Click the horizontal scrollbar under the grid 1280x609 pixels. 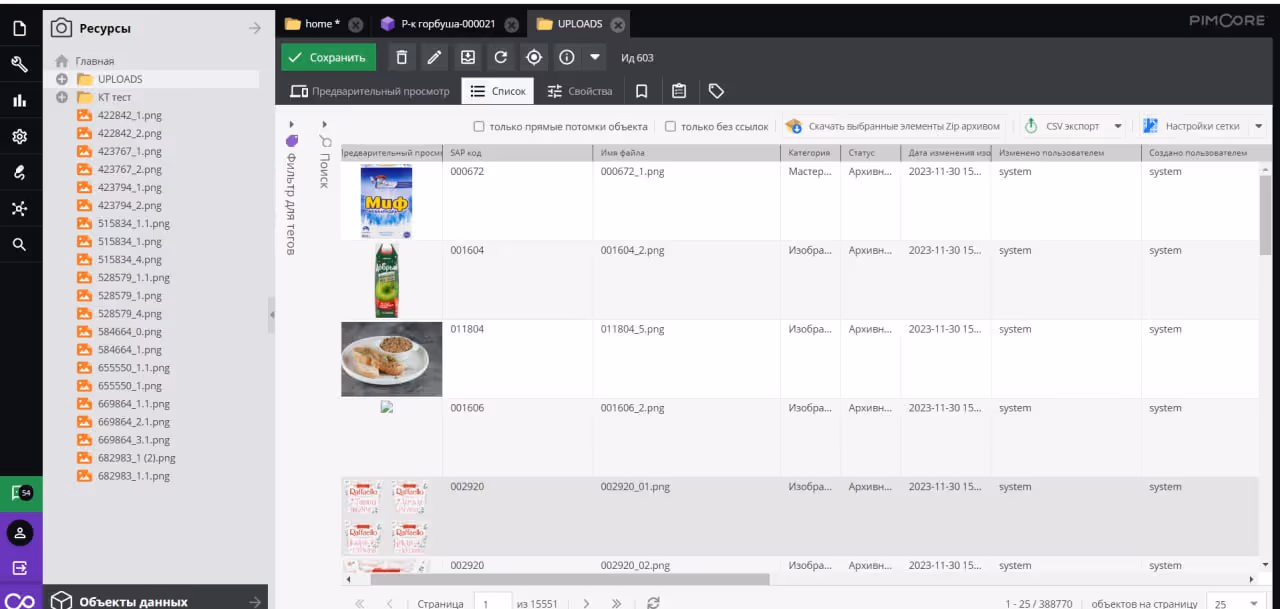tap(570, 579)
